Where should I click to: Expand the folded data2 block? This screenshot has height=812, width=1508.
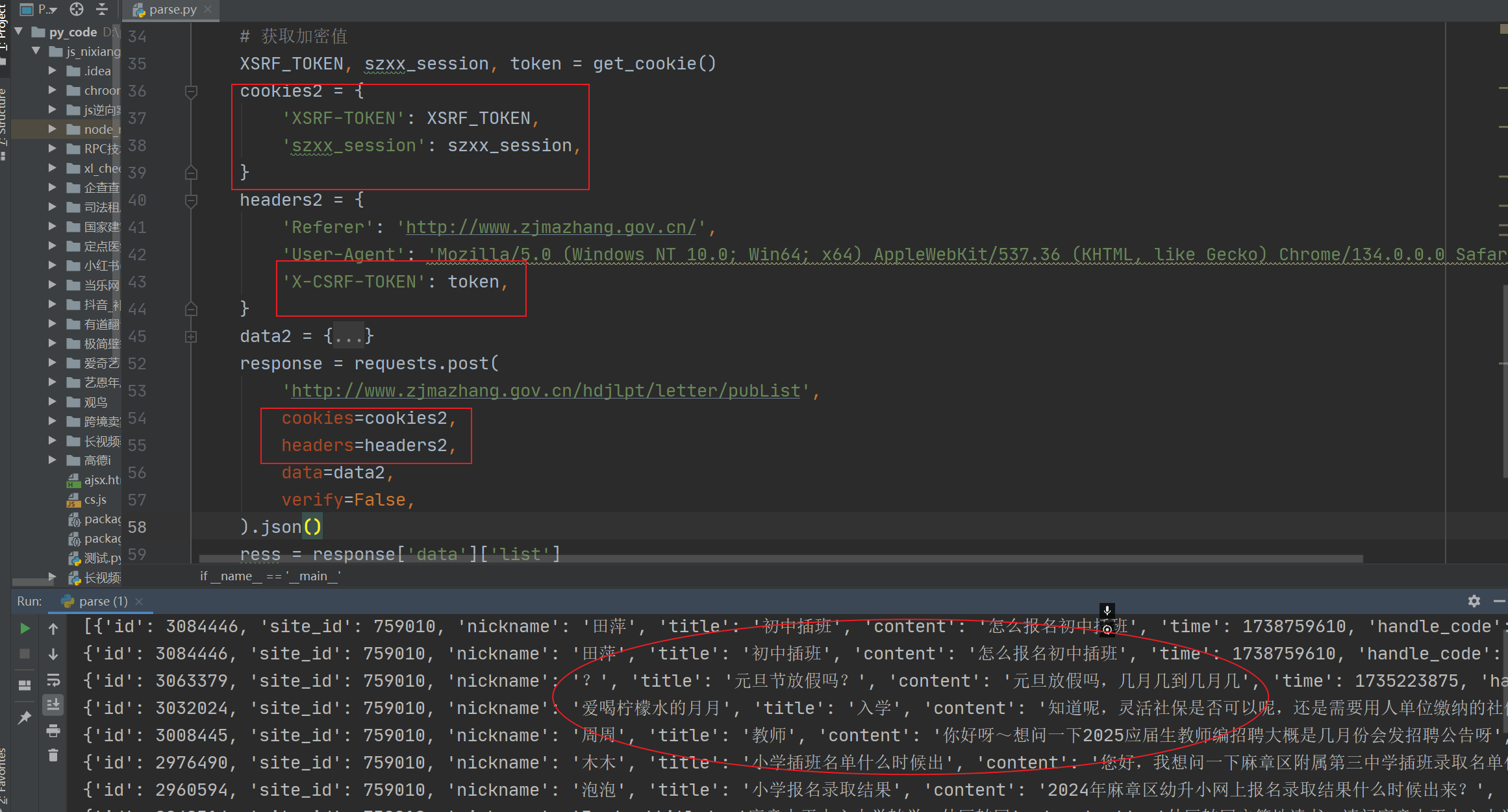tap(191, 336)
